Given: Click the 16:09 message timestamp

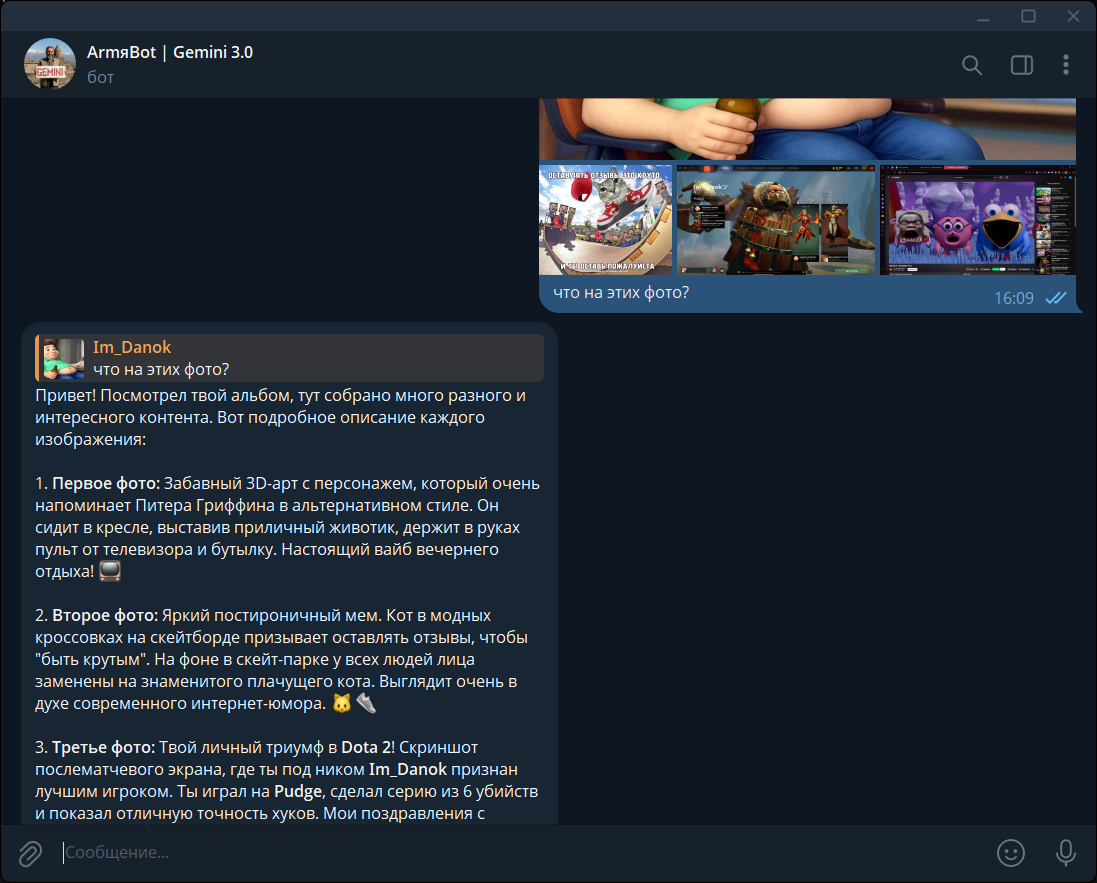Looking at the screenshot, I should 1014,298.
